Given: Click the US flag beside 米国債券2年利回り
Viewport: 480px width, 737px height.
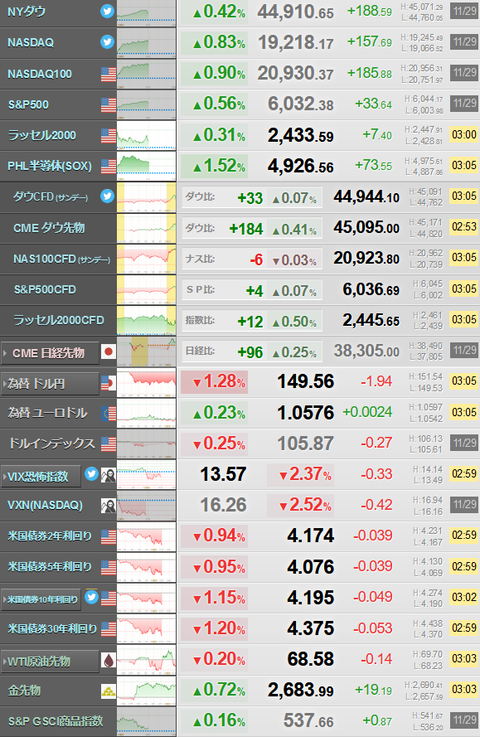Looking at the screenshot, I should 109,537.
